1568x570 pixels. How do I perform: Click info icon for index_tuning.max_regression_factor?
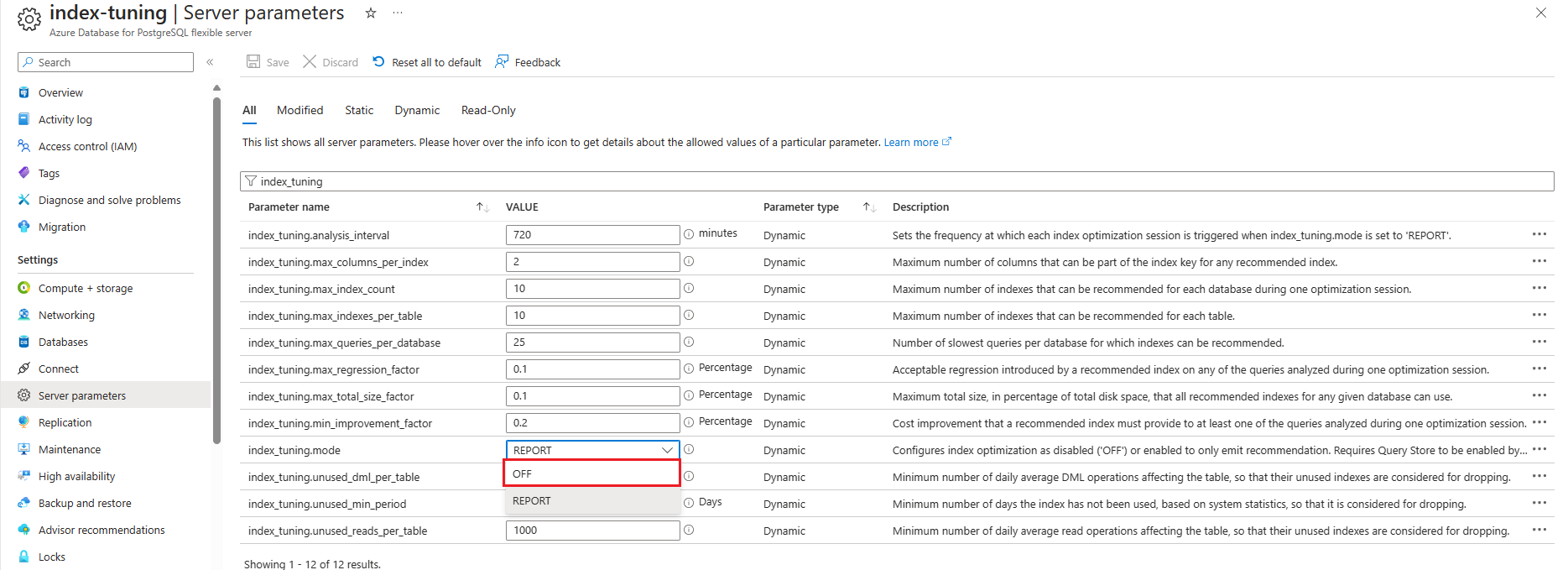pos(689,369)
